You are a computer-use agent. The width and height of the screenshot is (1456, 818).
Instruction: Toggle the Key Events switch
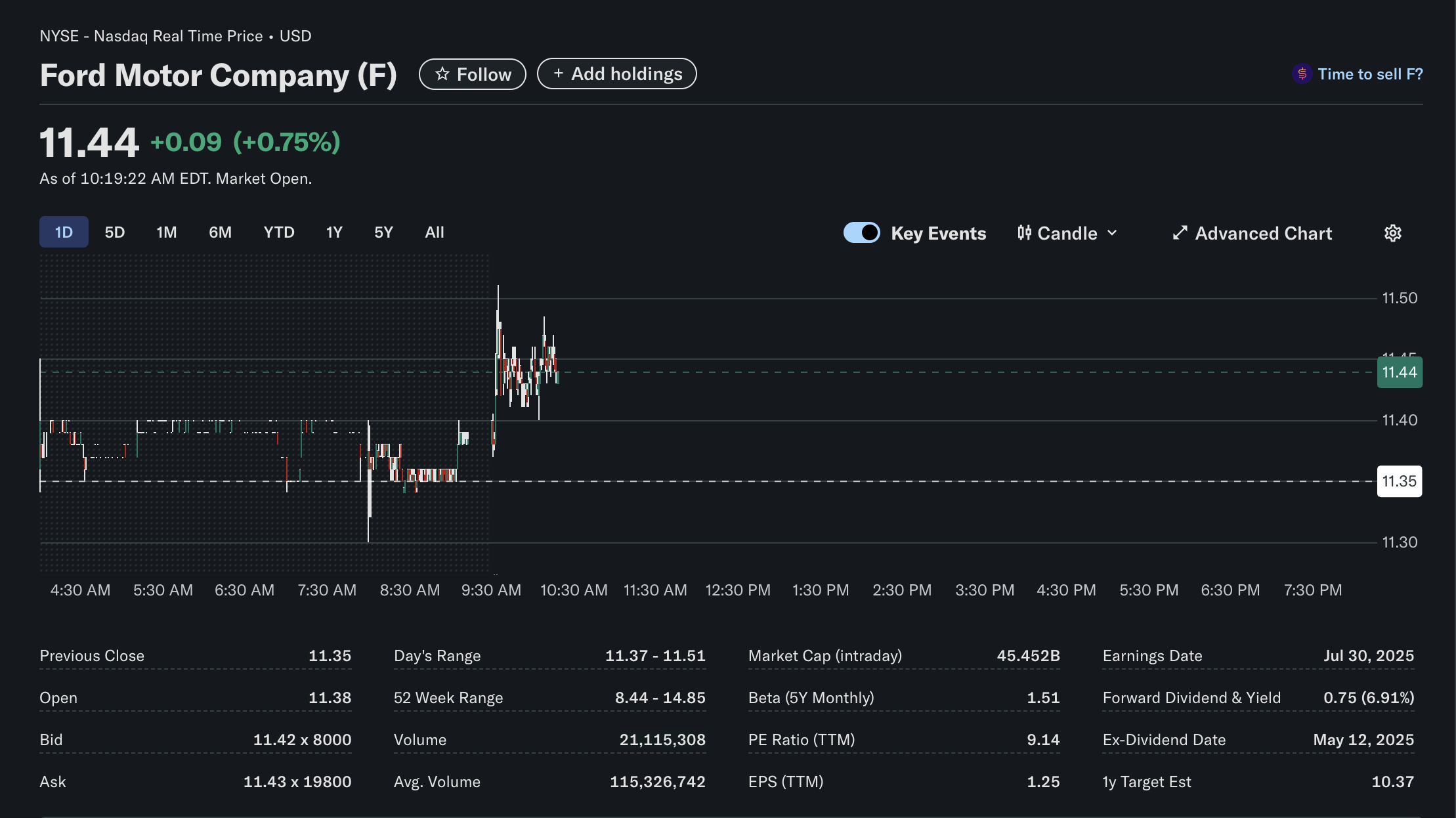pyautogui.click(x=861, y=232)
